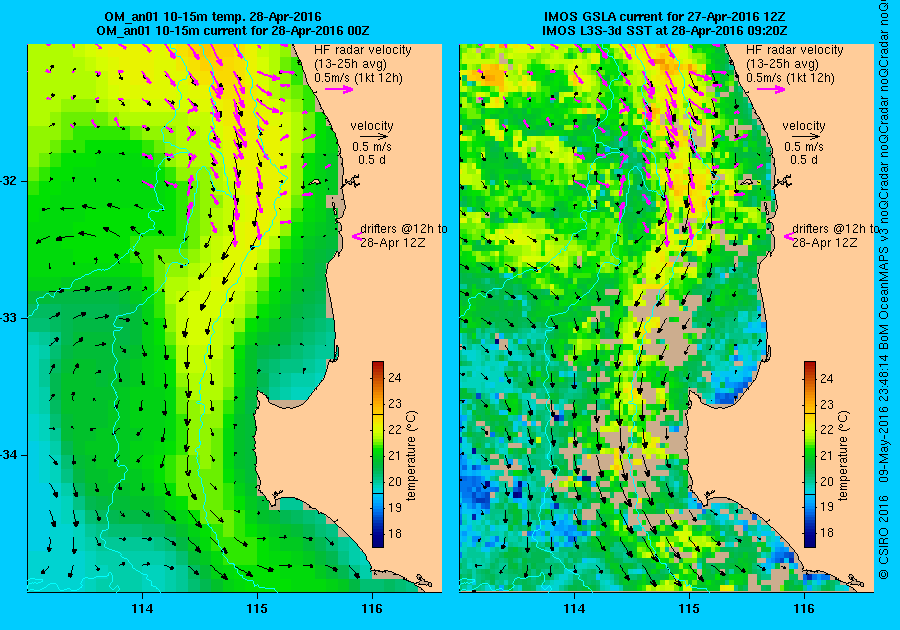Click 'velocity' legend label in the IMOS map
This screenshot has width=900, height=630.
click(x=804, y=126)
